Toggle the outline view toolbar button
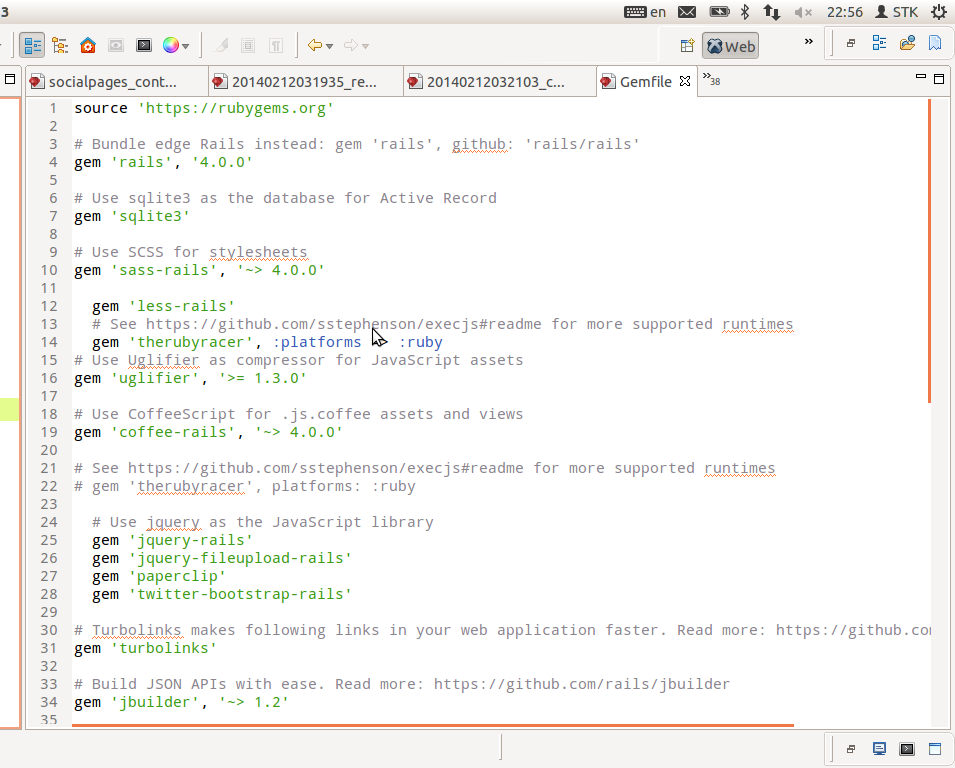Viewport: 955px width, 768px height. 32,46
